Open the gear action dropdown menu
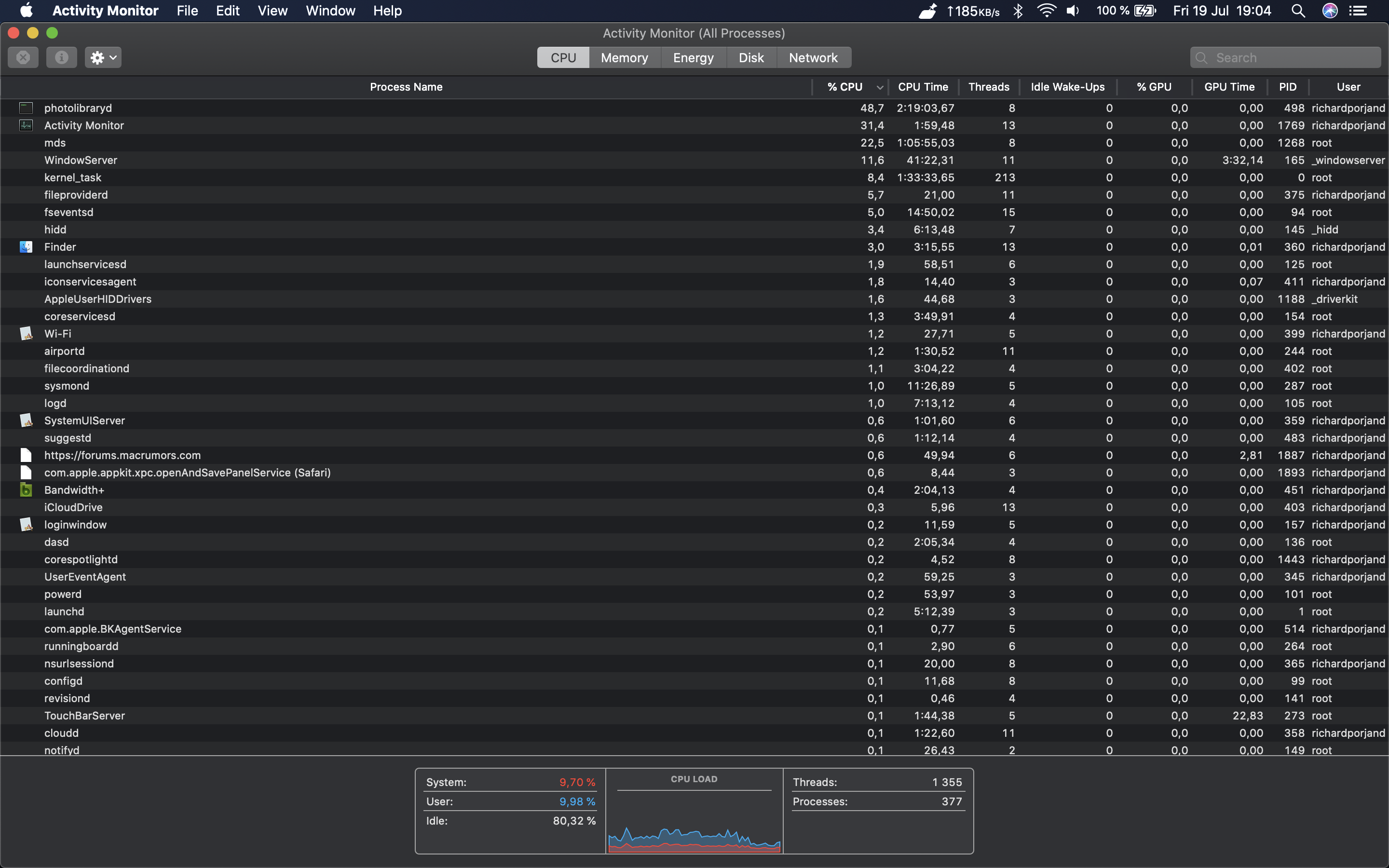Image resolution: width=1389 pixels, height=868 pixels. [x=103, y=57]
